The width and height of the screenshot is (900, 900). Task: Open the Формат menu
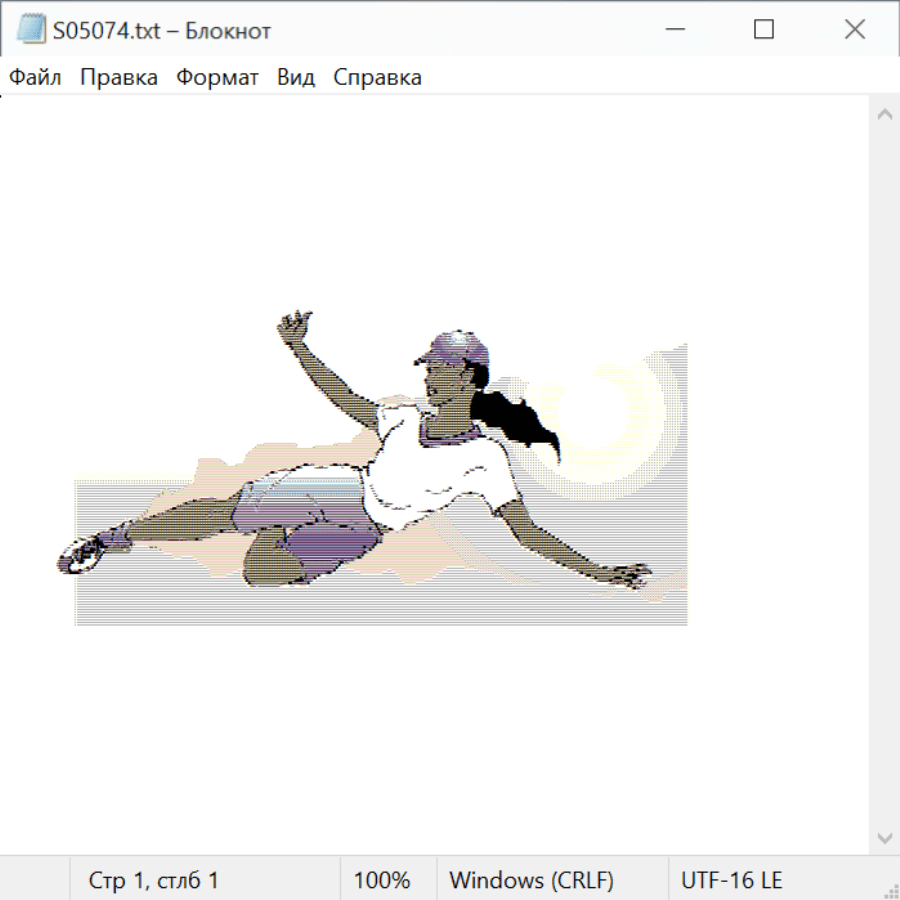coord(217,77)
